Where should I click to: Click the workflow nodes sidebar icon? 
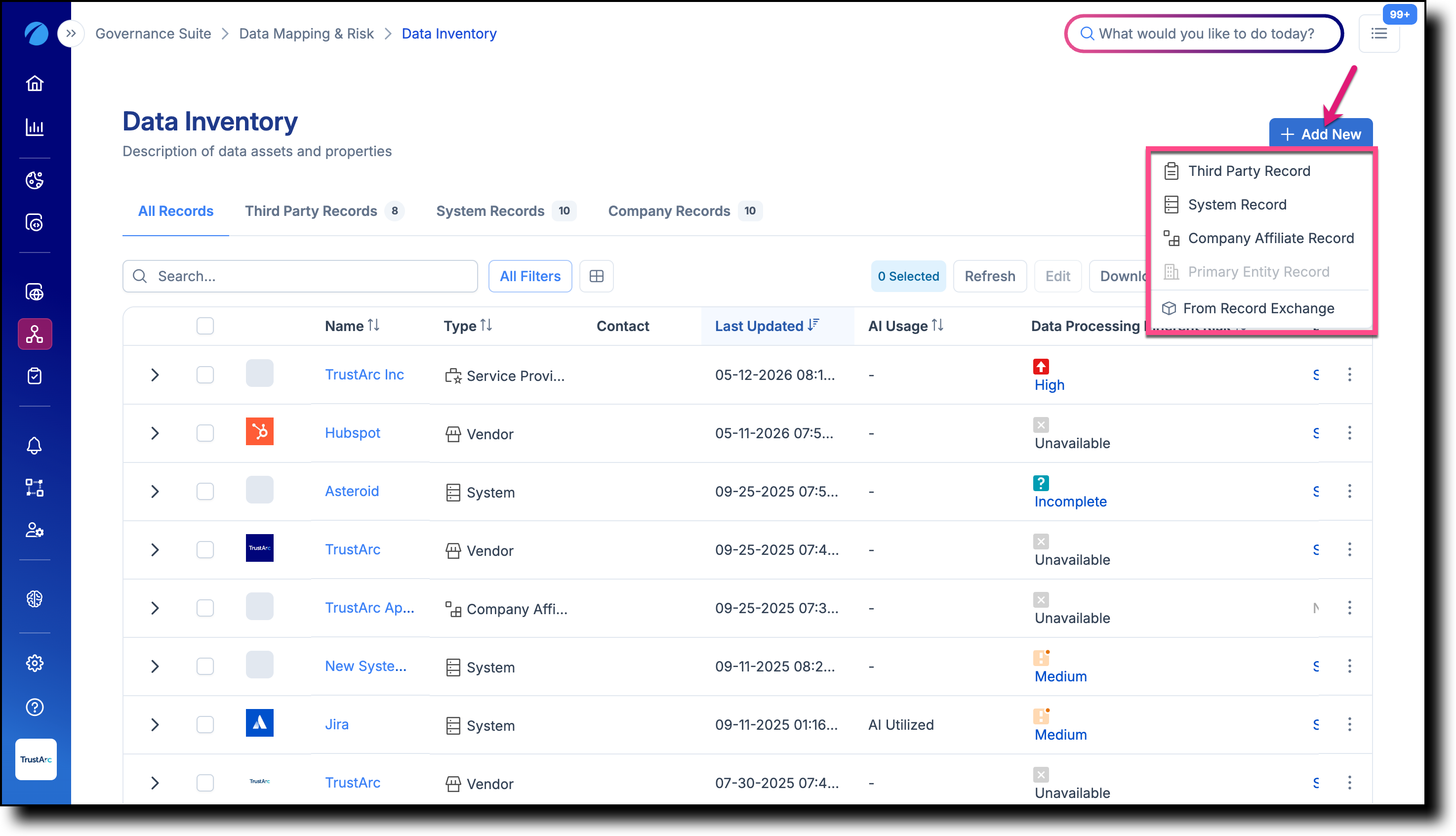click(x=35, y=488)
